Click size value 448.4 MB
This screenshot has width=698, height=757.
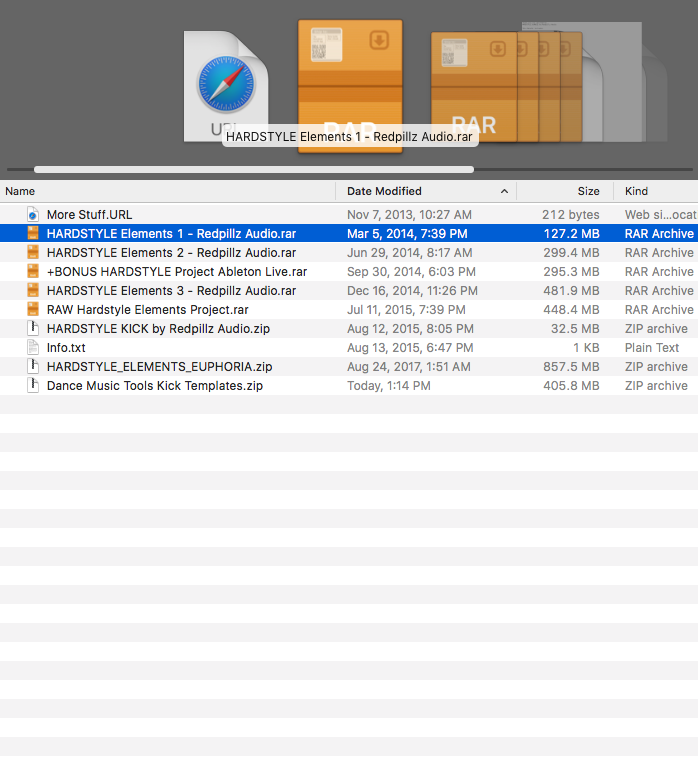(x=572, y=309)
